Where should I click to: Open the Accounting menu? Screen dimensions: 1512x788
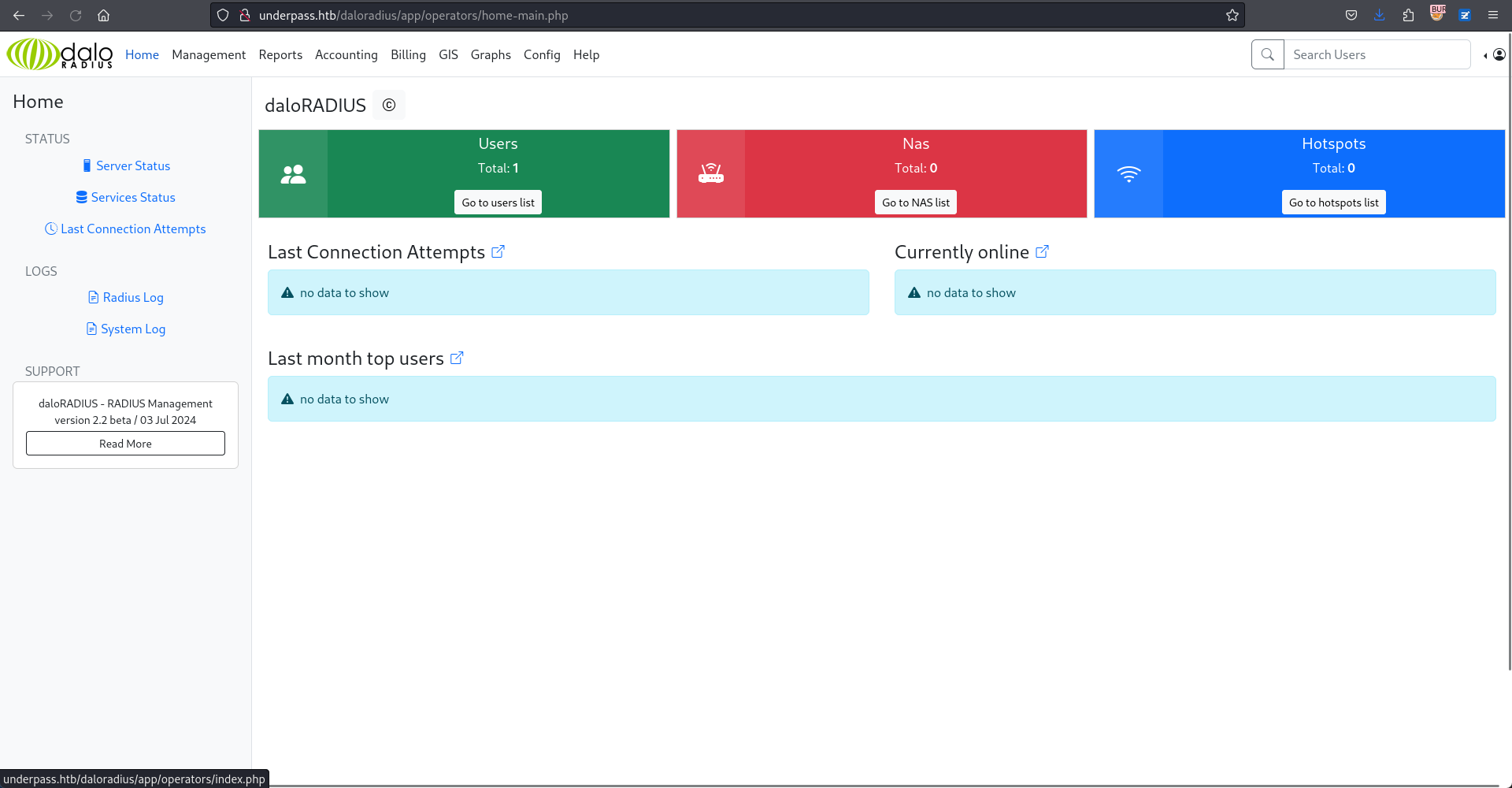click(x=346, y=54)
